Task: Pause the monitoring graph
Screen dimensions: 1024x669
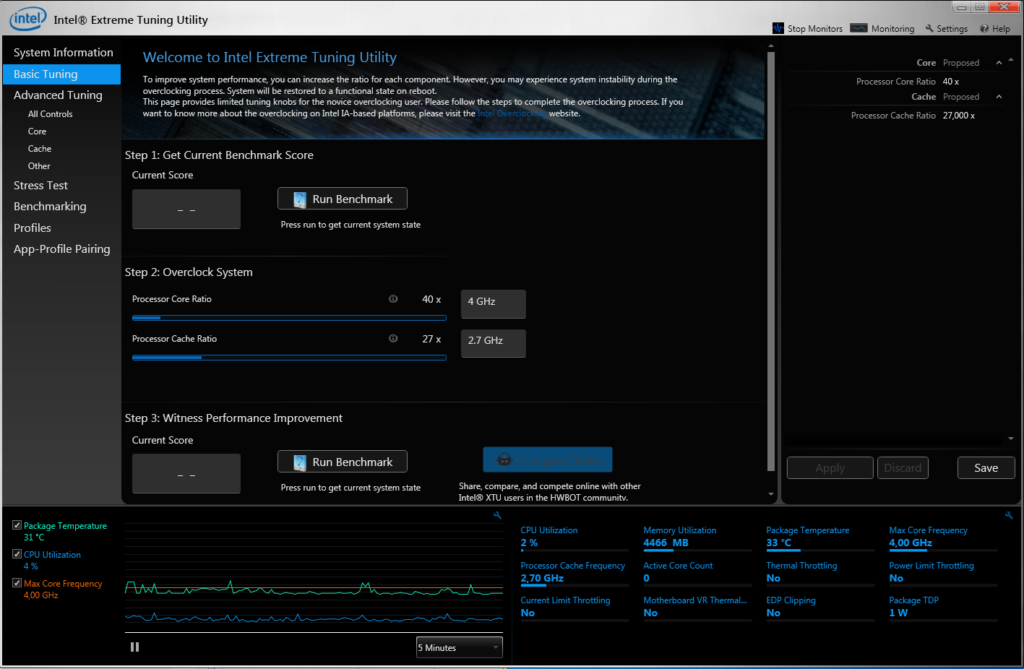Action: pyautogui.click(x=135, y=647)
